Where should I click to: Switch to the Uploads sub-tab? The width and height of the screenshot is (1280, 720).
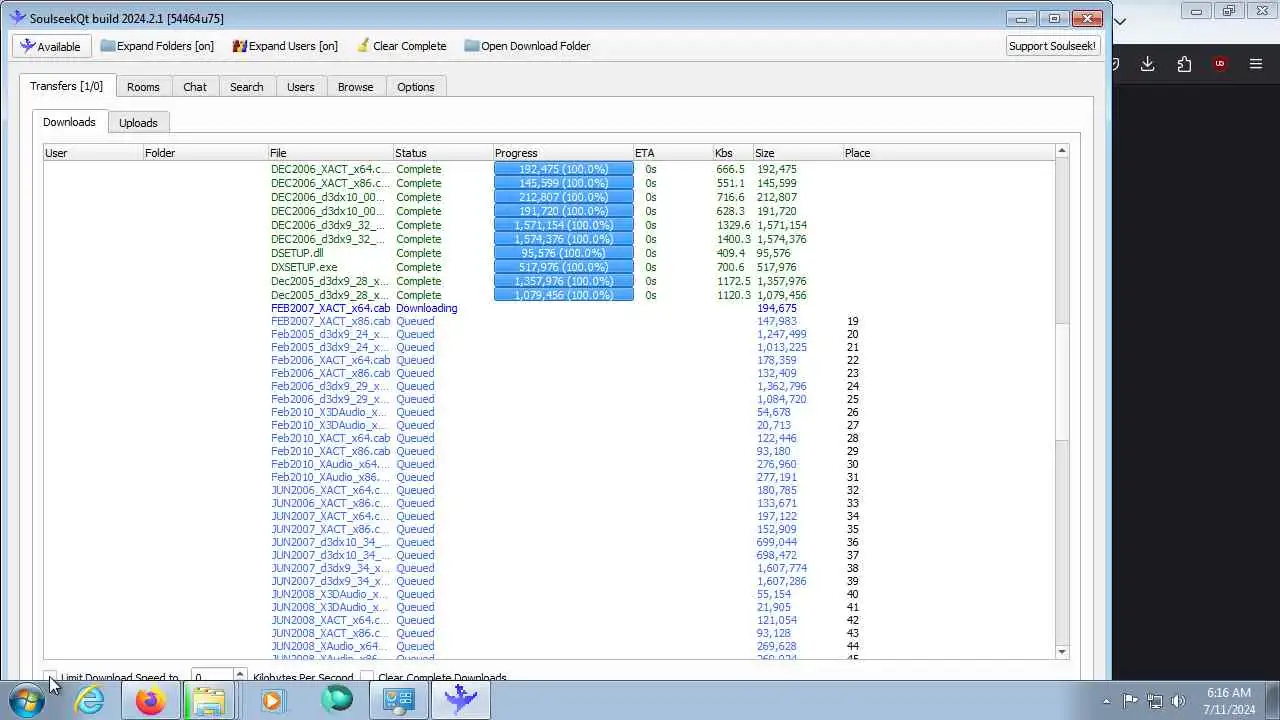[138, 123]
